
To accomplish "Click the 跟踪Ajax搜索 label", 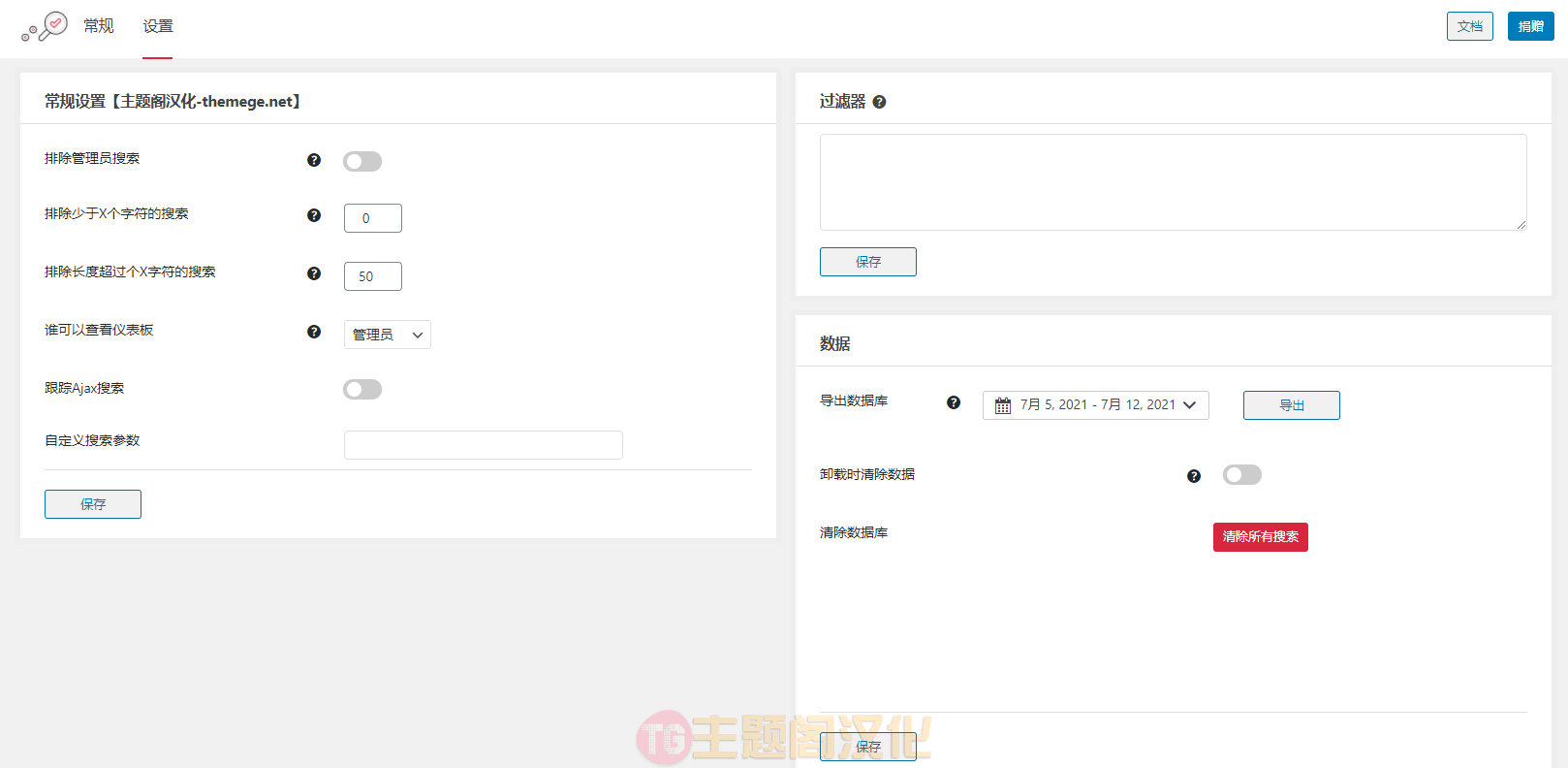I will tap(84, 388).
